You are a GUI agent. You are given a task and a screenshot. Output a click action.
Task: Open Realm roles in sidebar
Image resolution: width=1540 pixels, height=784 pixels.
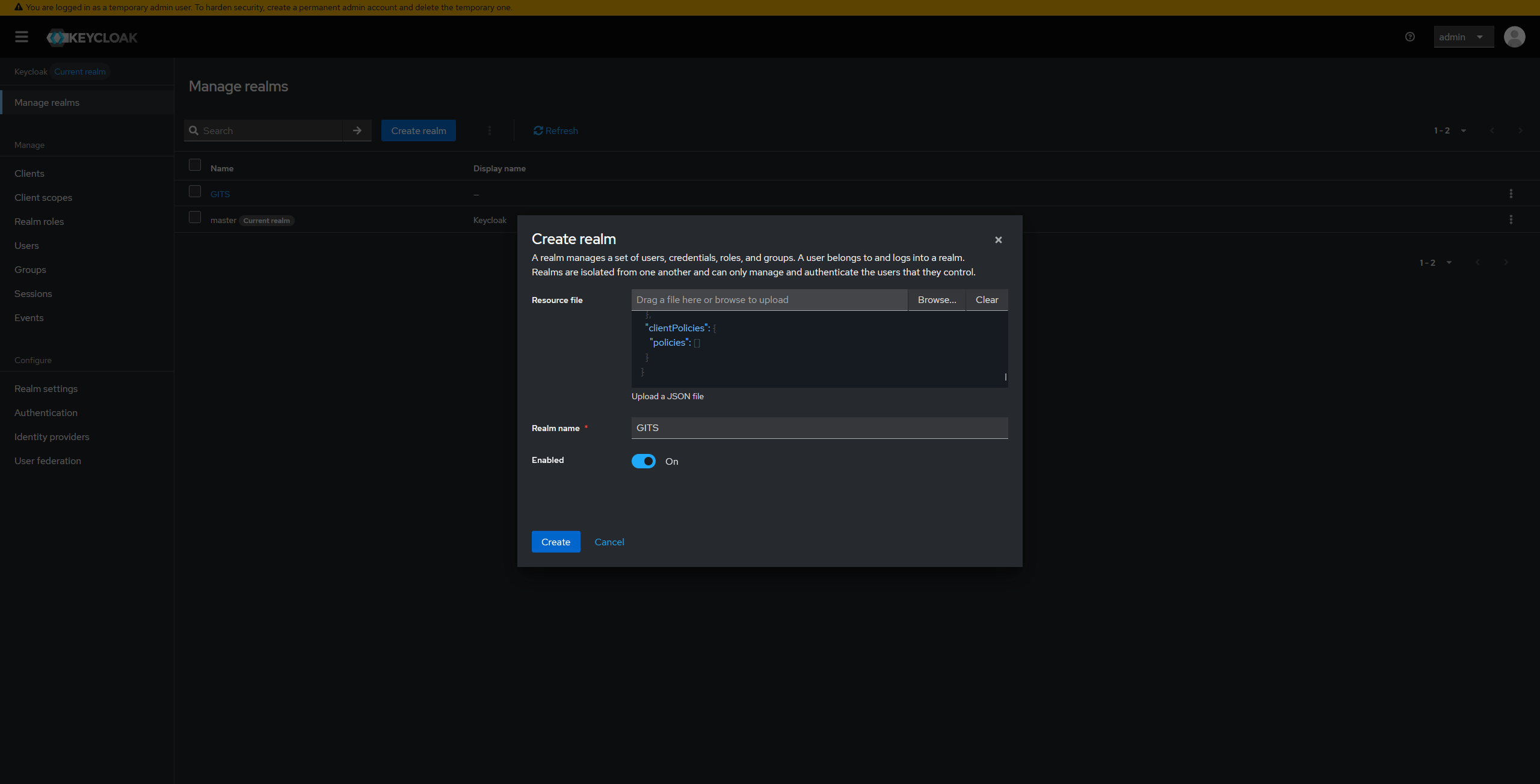pyautogui.click(x=87, y=221)
